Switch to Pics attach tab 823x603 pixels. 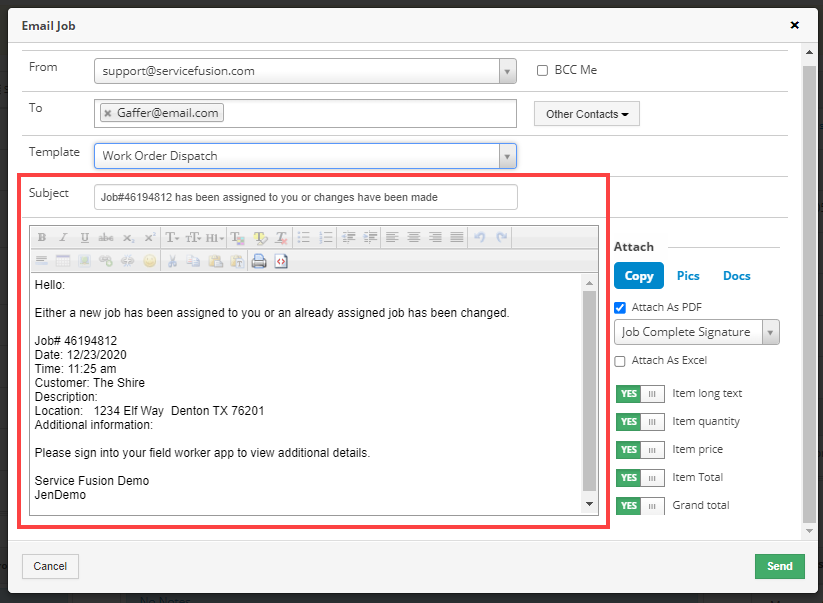click(x=688, y=276)
